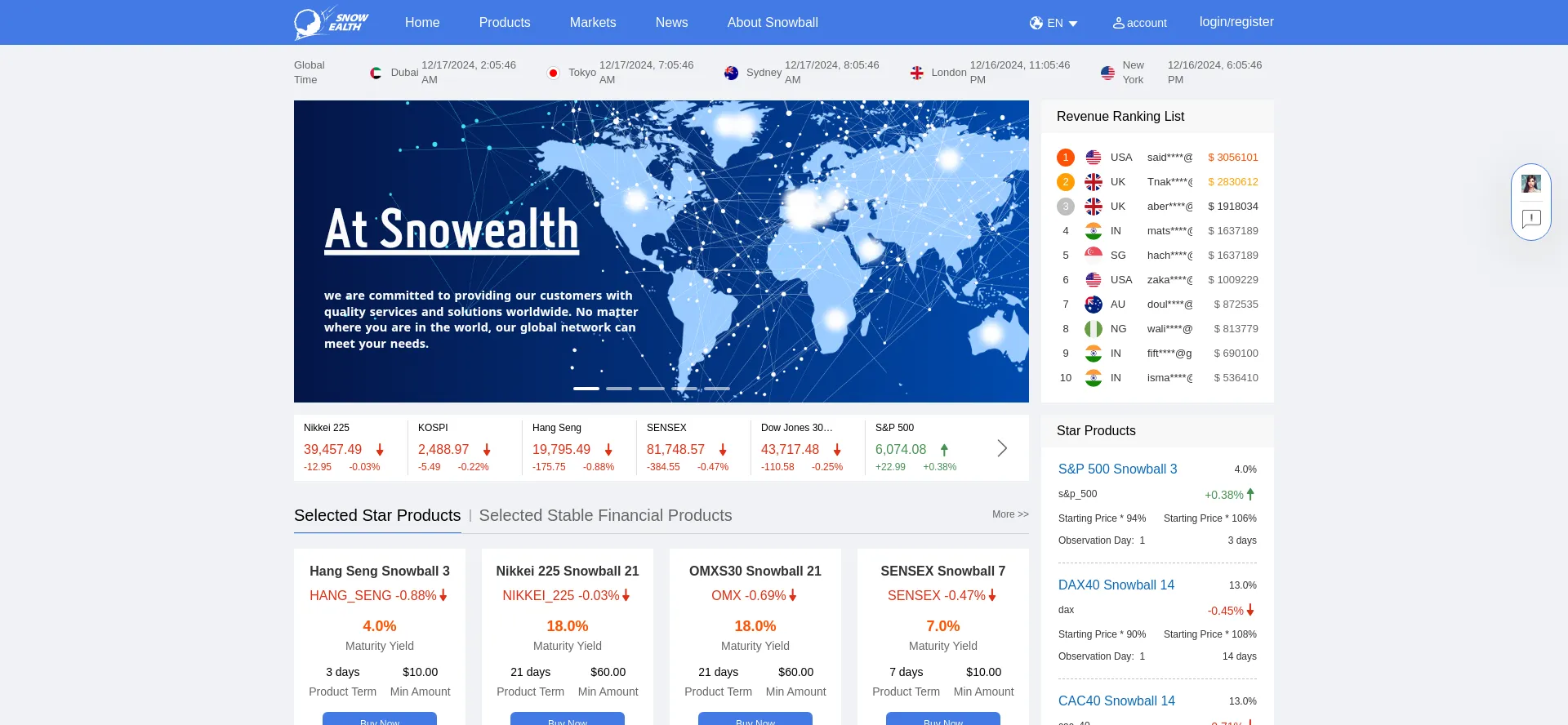Screen dimensions: 1568x725
Task: Click the globe language icon
Action: [1036, 23]
